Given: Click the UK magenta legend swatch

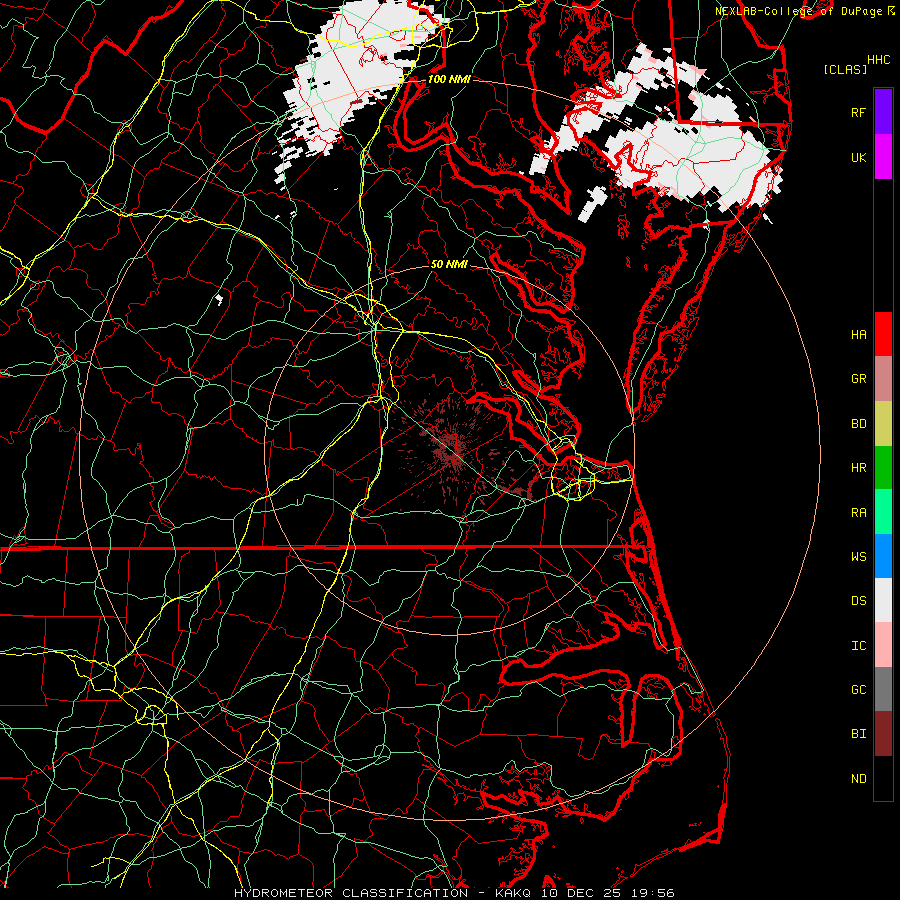Looking at the screenshot, I should [883, 157].
